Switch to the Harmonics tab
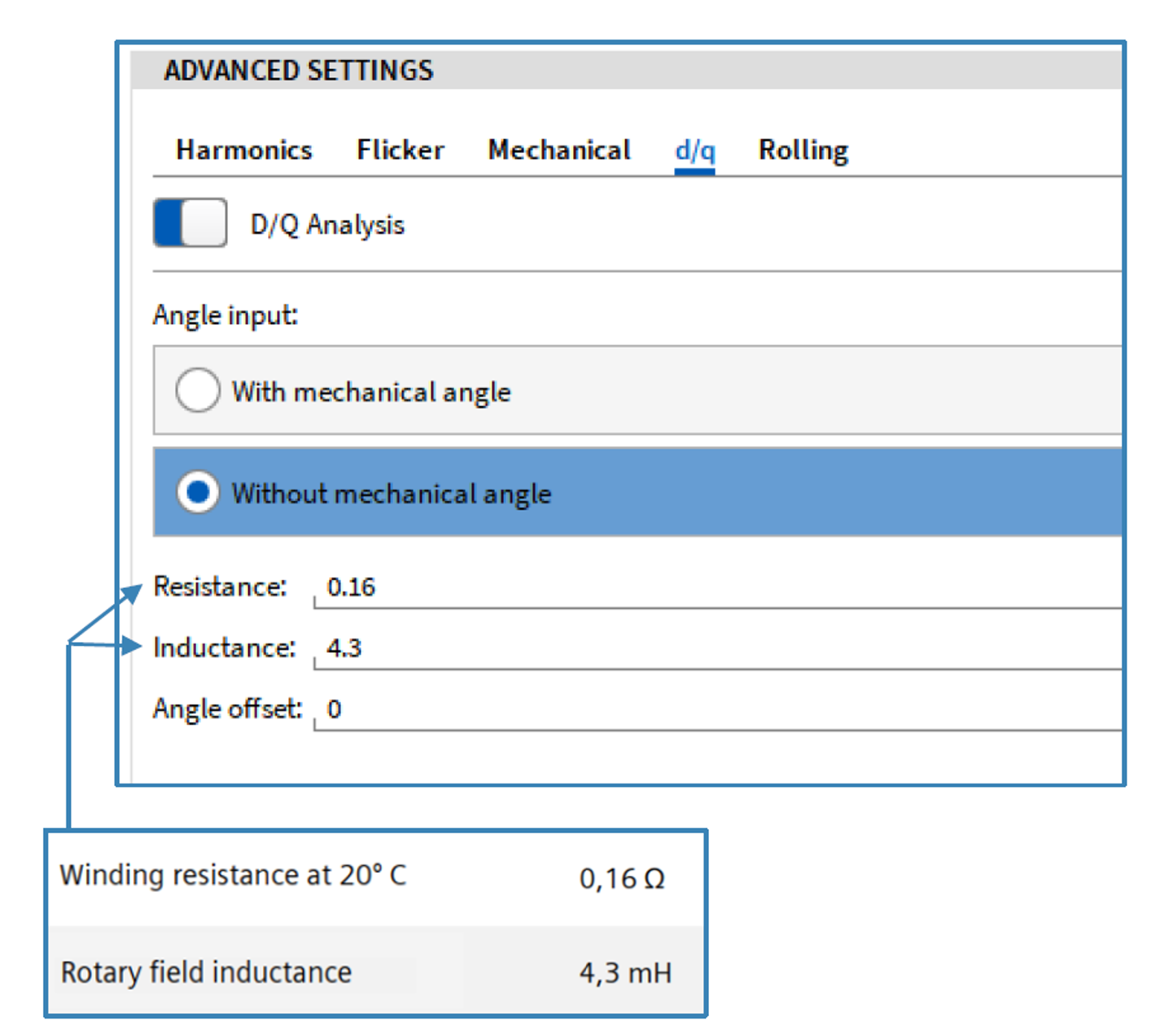Screen dimensions: 1176x1022 (x=243, y=150)
